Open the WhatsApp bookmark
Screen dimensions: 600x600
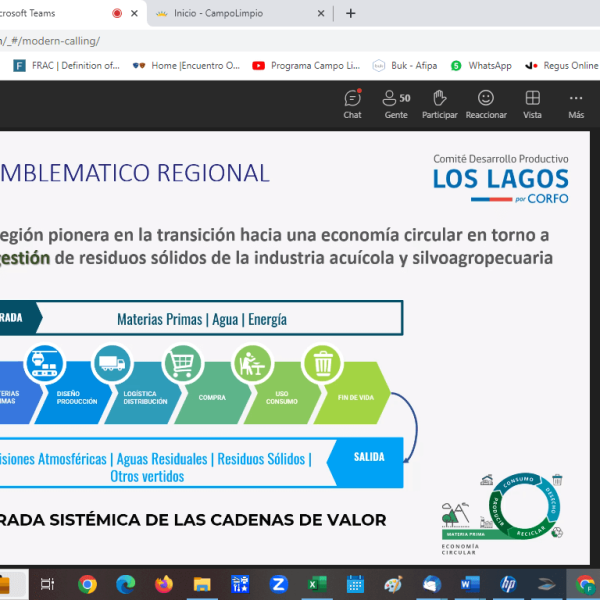coord(481,65)
